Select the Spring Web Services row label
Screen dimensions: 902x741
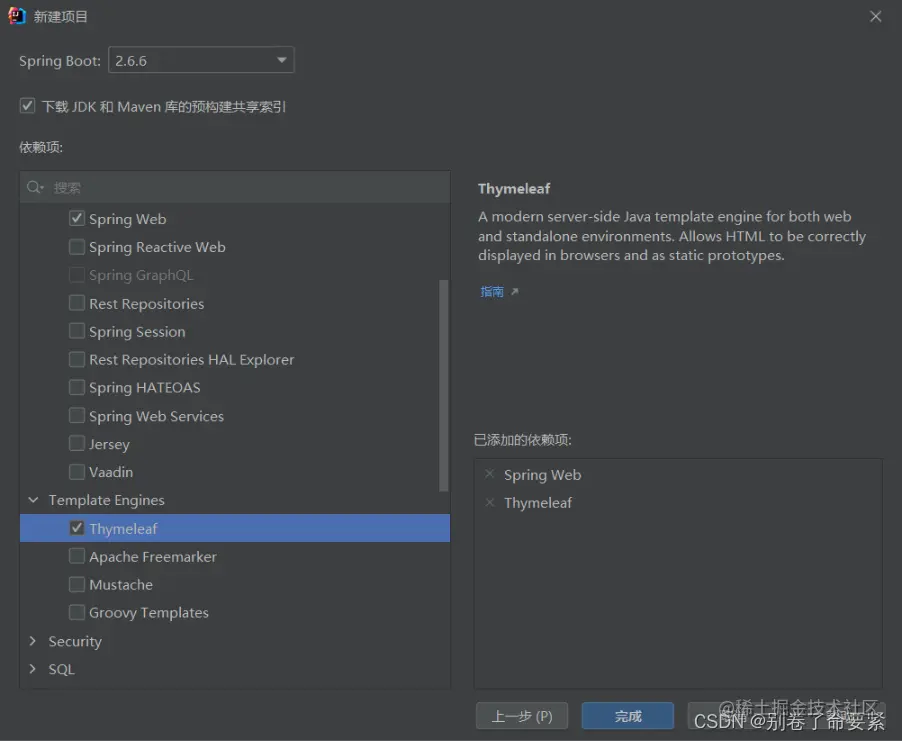pos(156,416)
